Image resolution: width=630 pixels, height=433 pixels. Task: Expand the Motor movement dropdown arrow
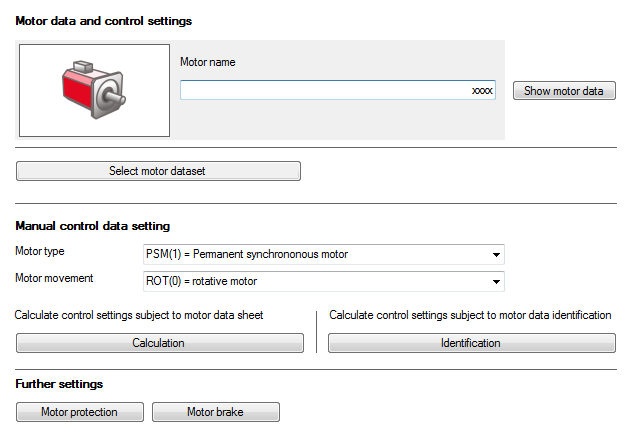(496, 281)
